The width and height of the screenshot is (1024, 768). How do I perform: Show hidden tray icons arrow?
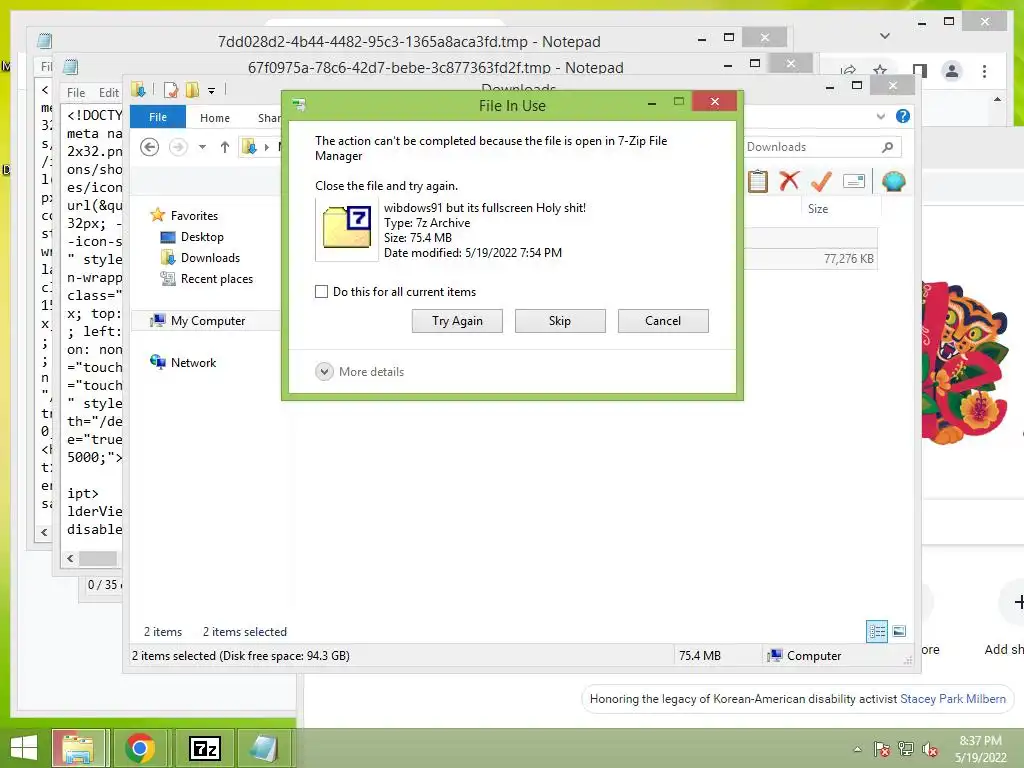pos(857,749)
